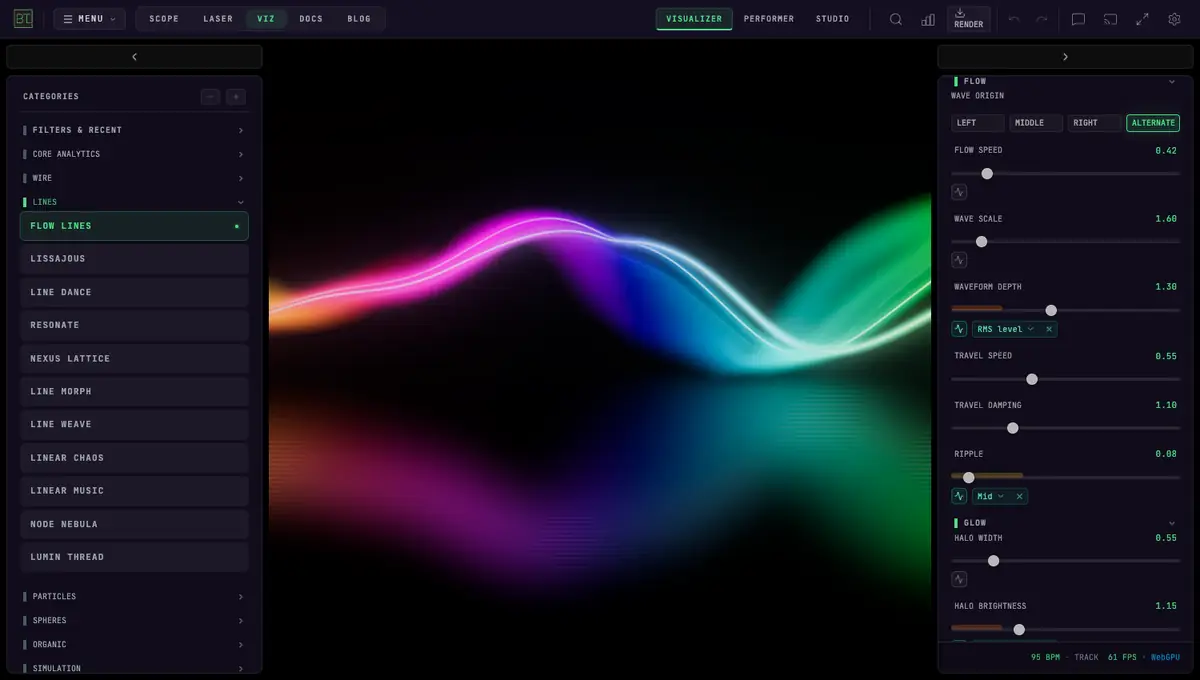1200x680 pixels.
Task: Open the RMS level source dropdown
Action: (x=1006, y=329)
